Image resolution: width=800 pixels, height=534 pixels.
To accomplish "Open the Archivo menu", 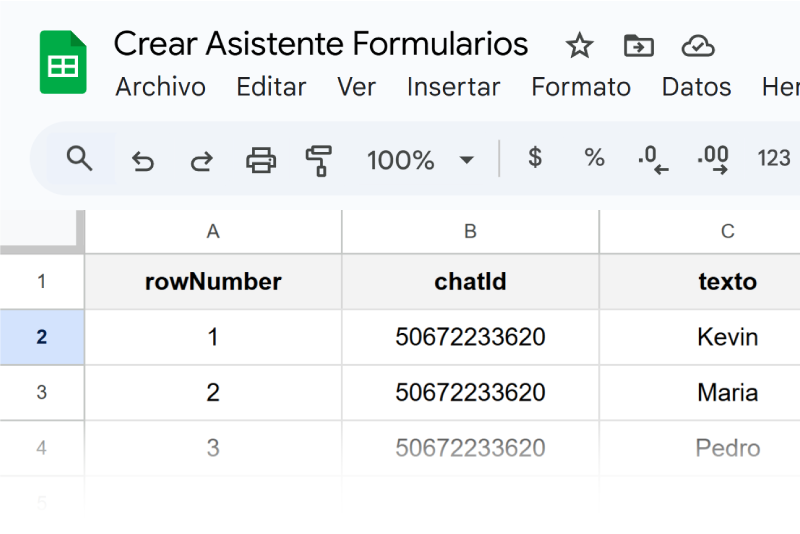I will pos(160,87).
